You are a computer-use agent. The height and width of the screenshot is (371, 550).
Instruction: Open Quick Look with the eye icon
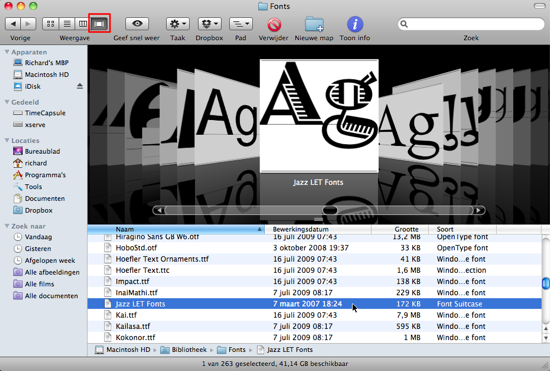click(137, 24)
